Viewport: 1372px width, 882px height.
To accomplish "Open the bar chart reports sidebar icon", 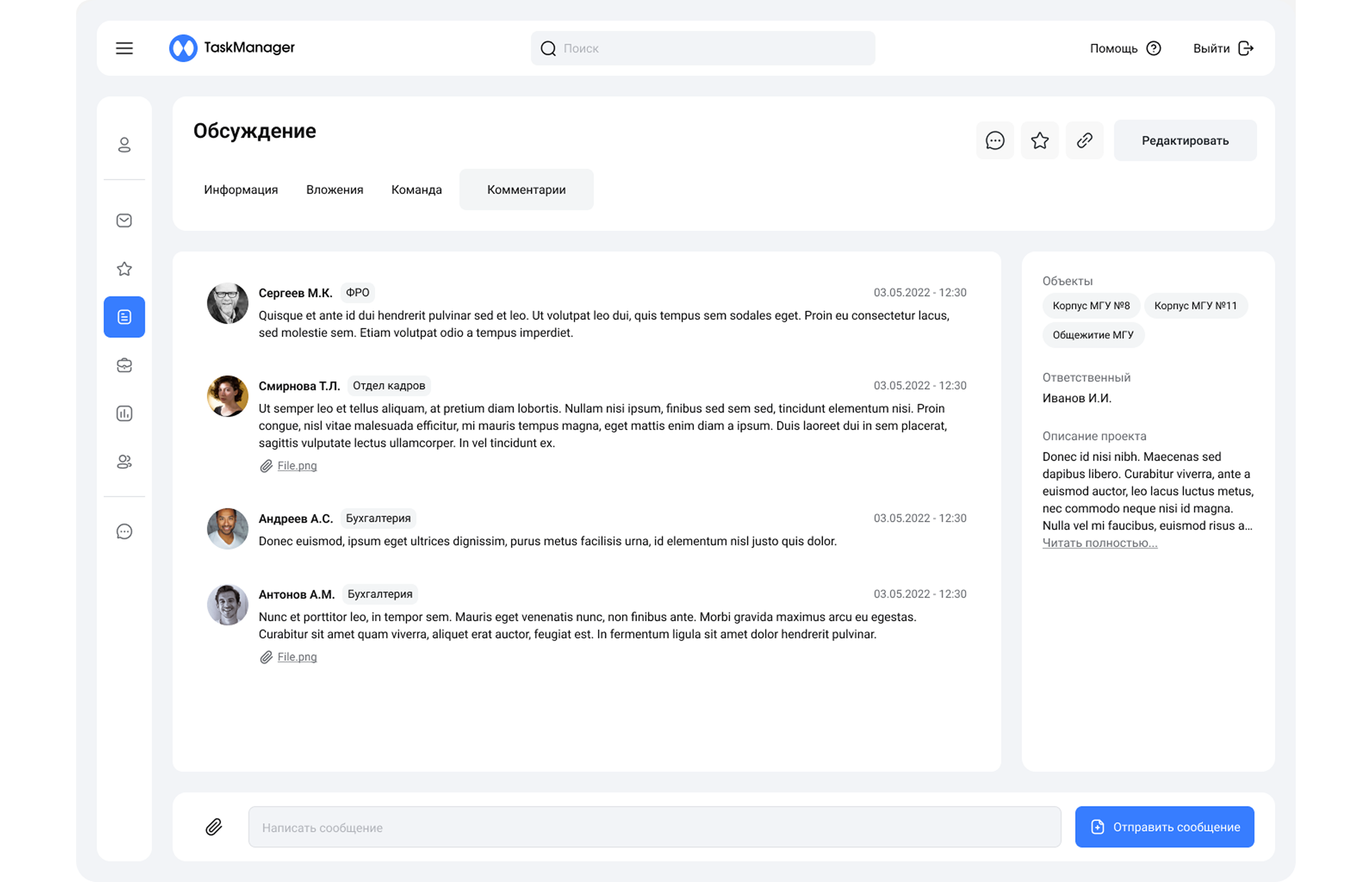I will pos(124,414).
